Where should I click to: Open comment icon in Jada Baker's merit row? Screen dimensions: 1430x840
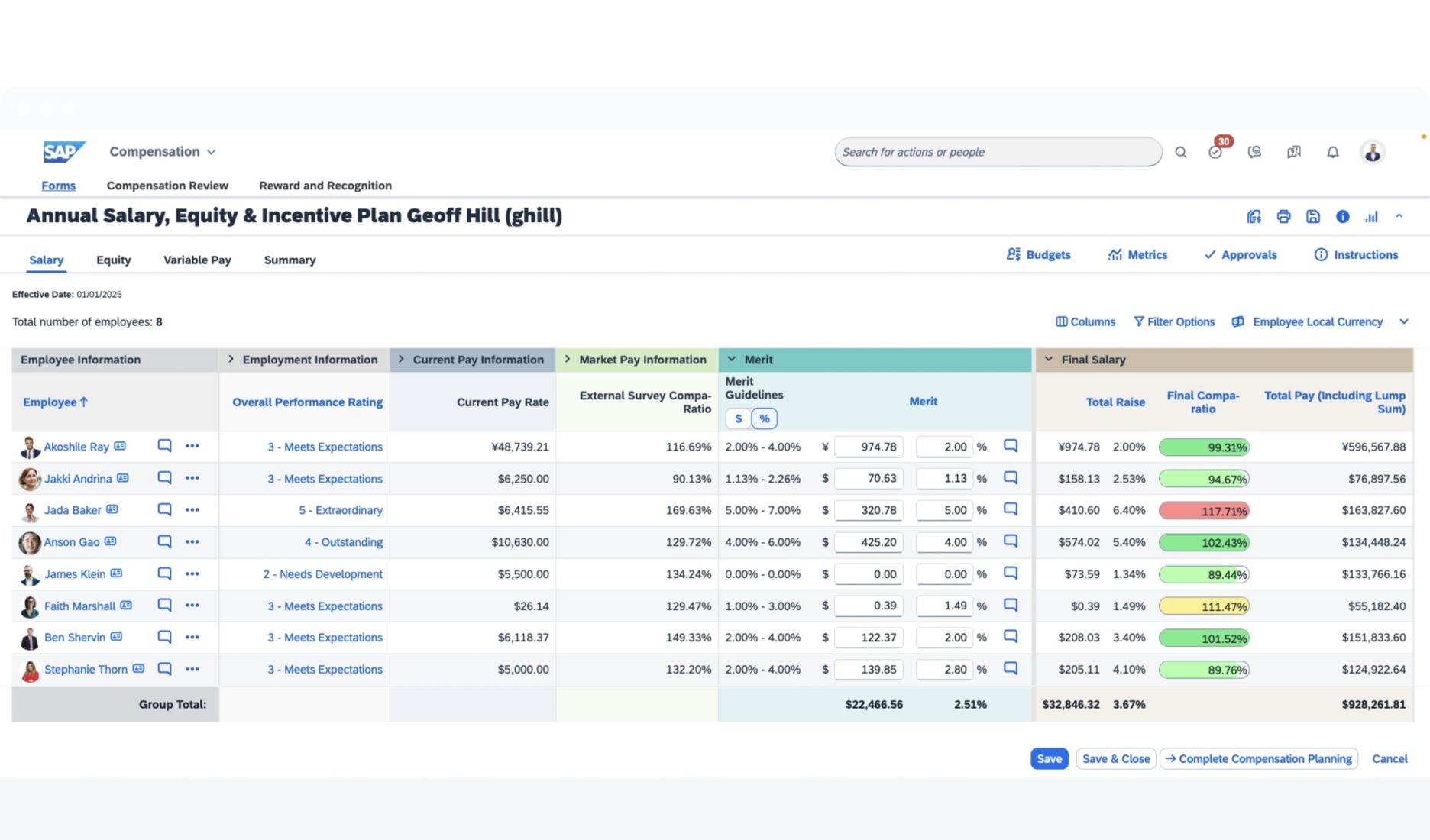[x=1011, y=509]
